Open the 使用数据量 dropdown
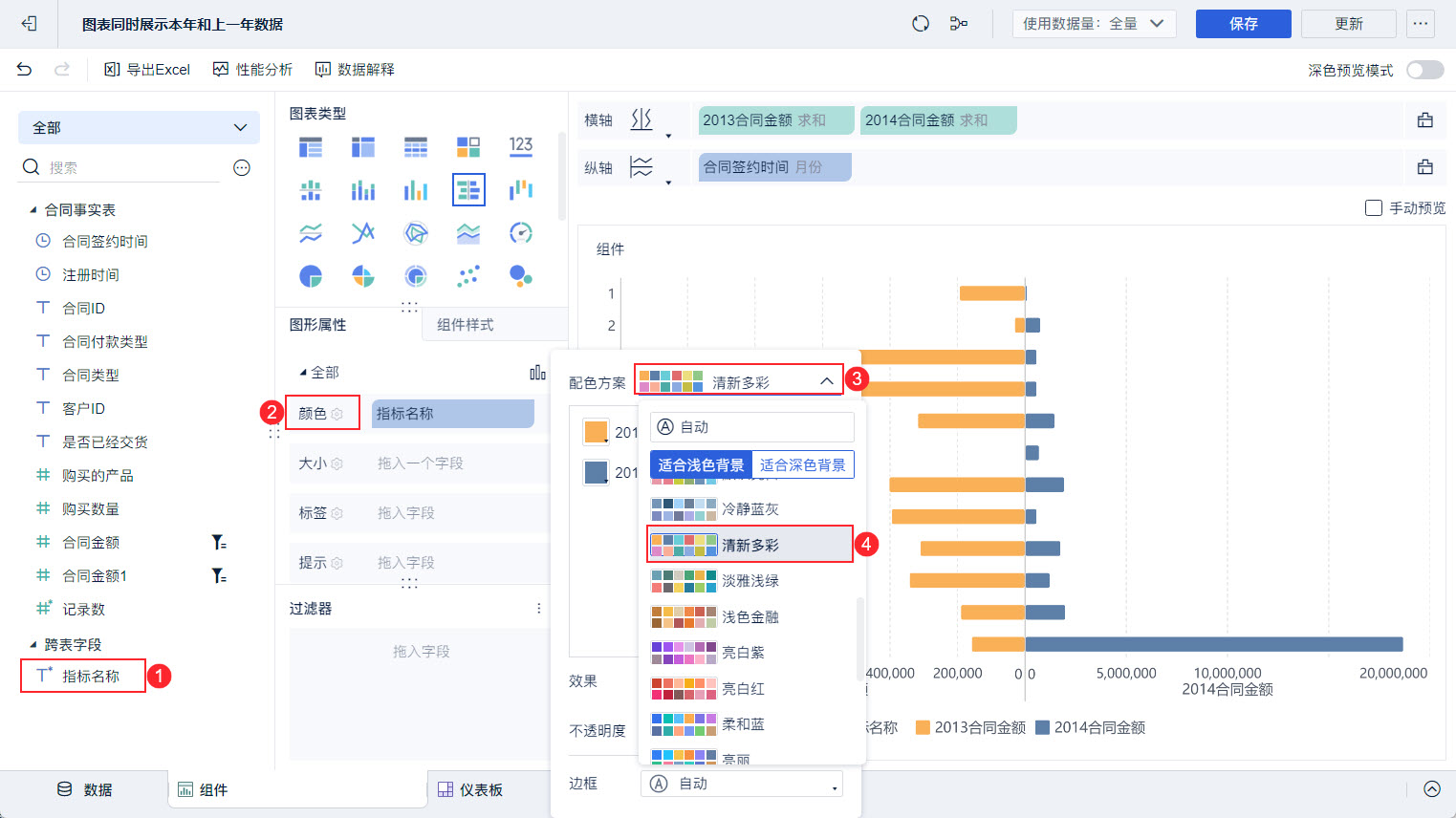 [1094, 24]
